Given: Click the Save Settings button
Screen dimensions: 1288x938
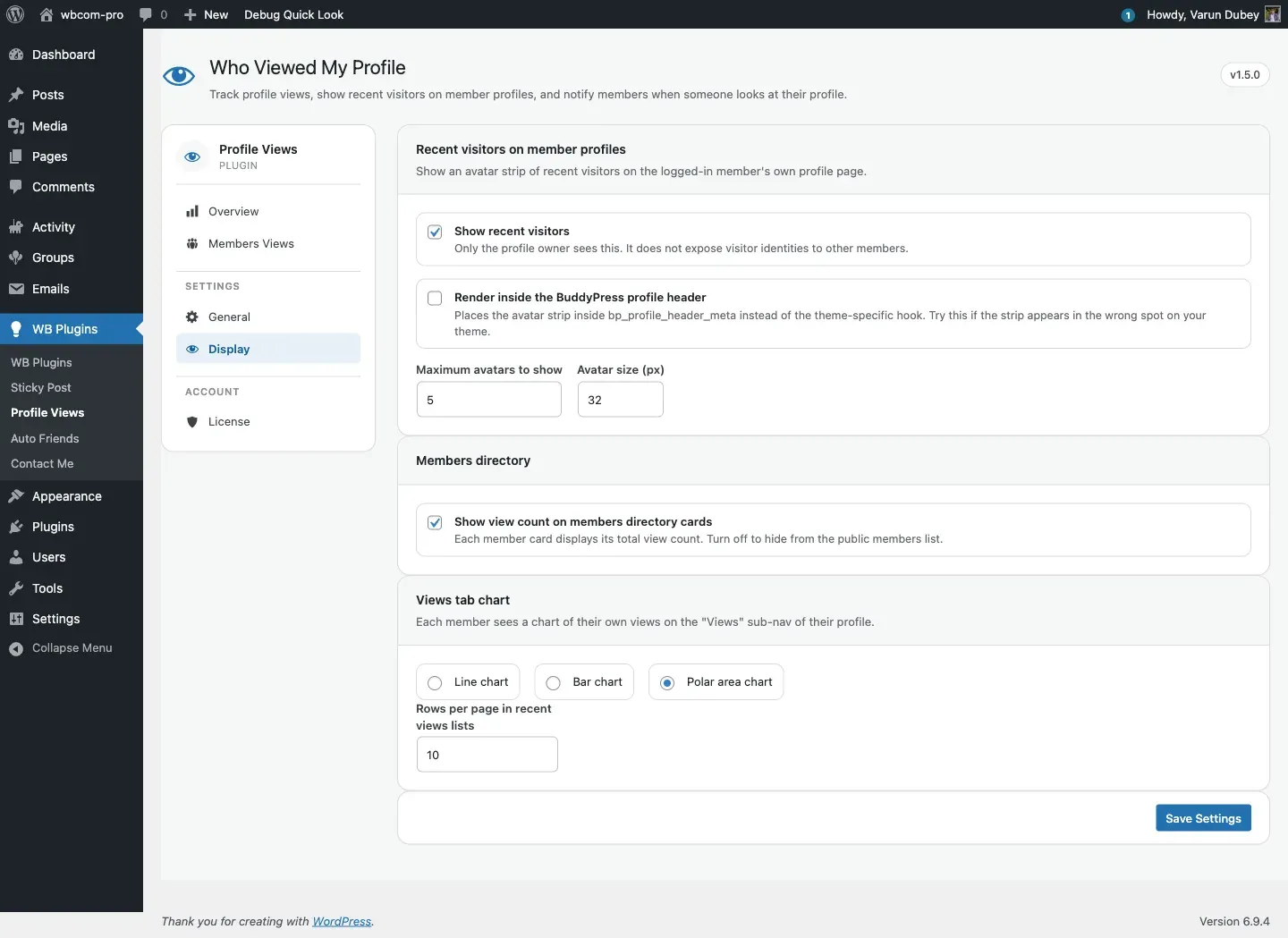Looking at the screenshot, I should coord(1203,818).
